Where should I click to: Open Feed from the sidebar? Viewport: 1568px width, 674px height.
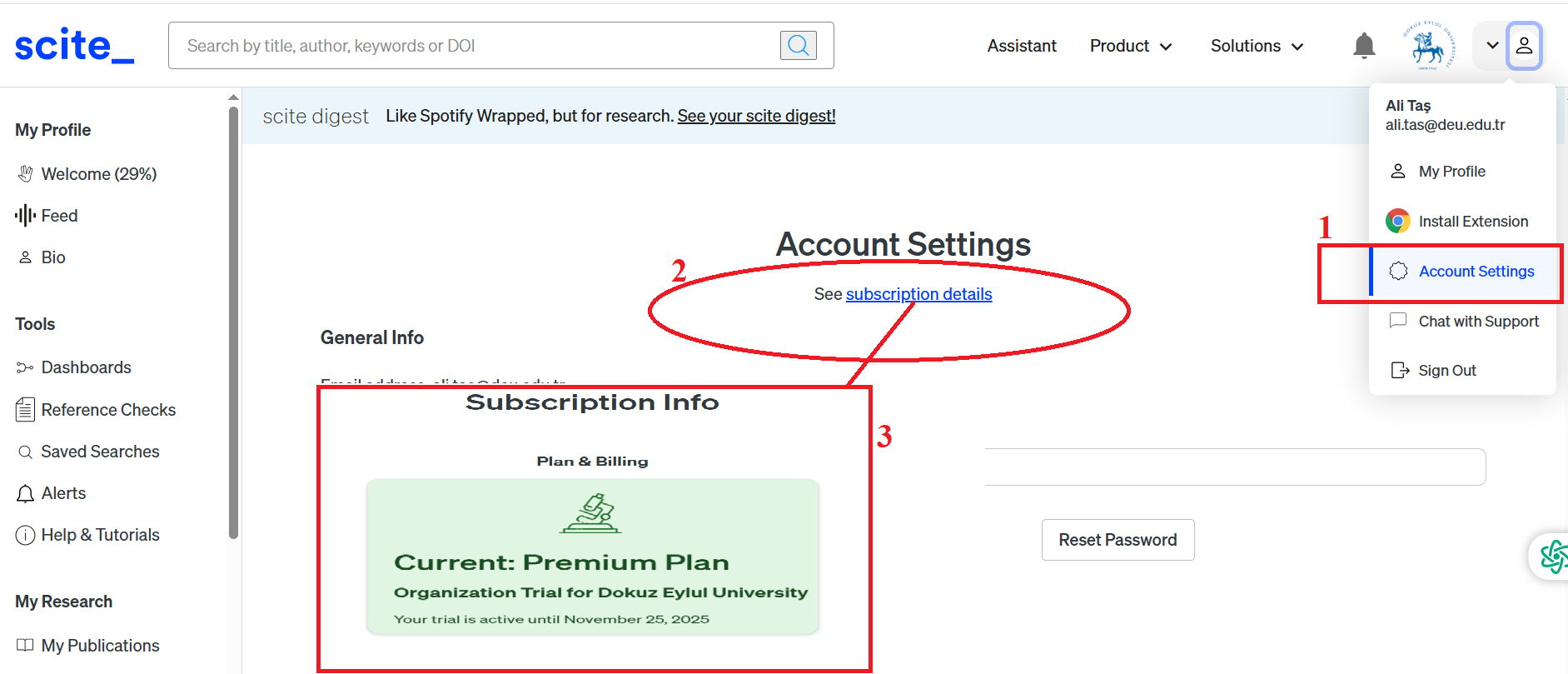click(x=59, y=216)
